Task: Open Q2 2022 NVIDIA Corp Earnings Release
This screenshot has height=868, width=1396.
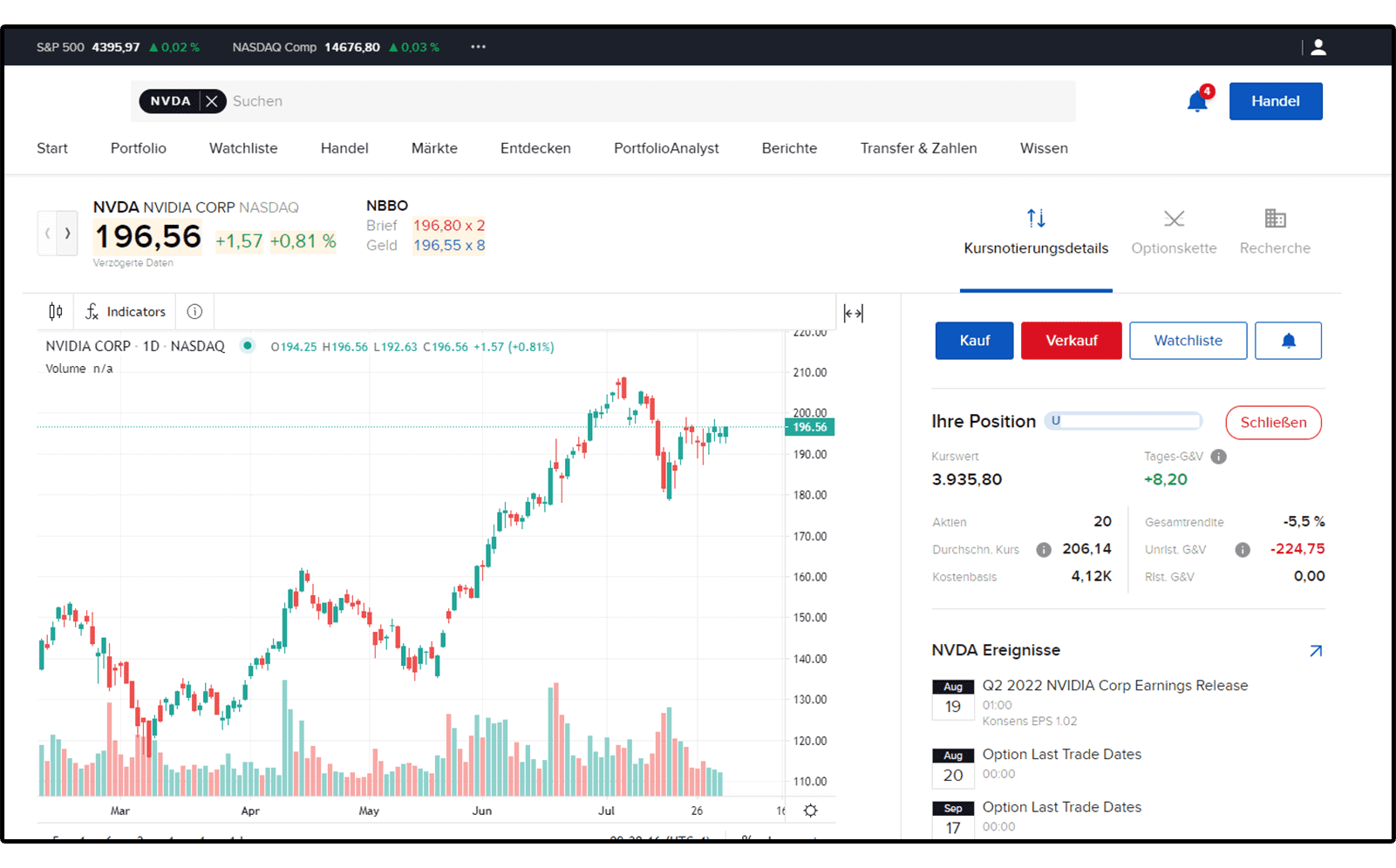Action: point(1115,686)
